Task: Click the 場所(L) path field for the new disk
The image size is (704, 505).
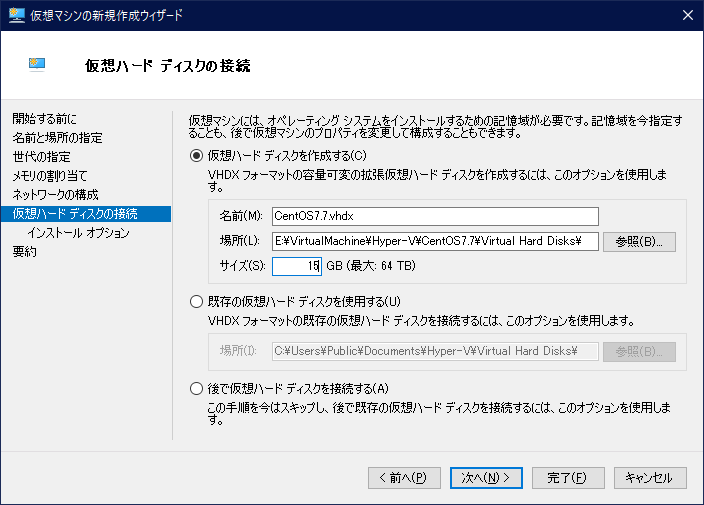Action: [x=435, y=242]
